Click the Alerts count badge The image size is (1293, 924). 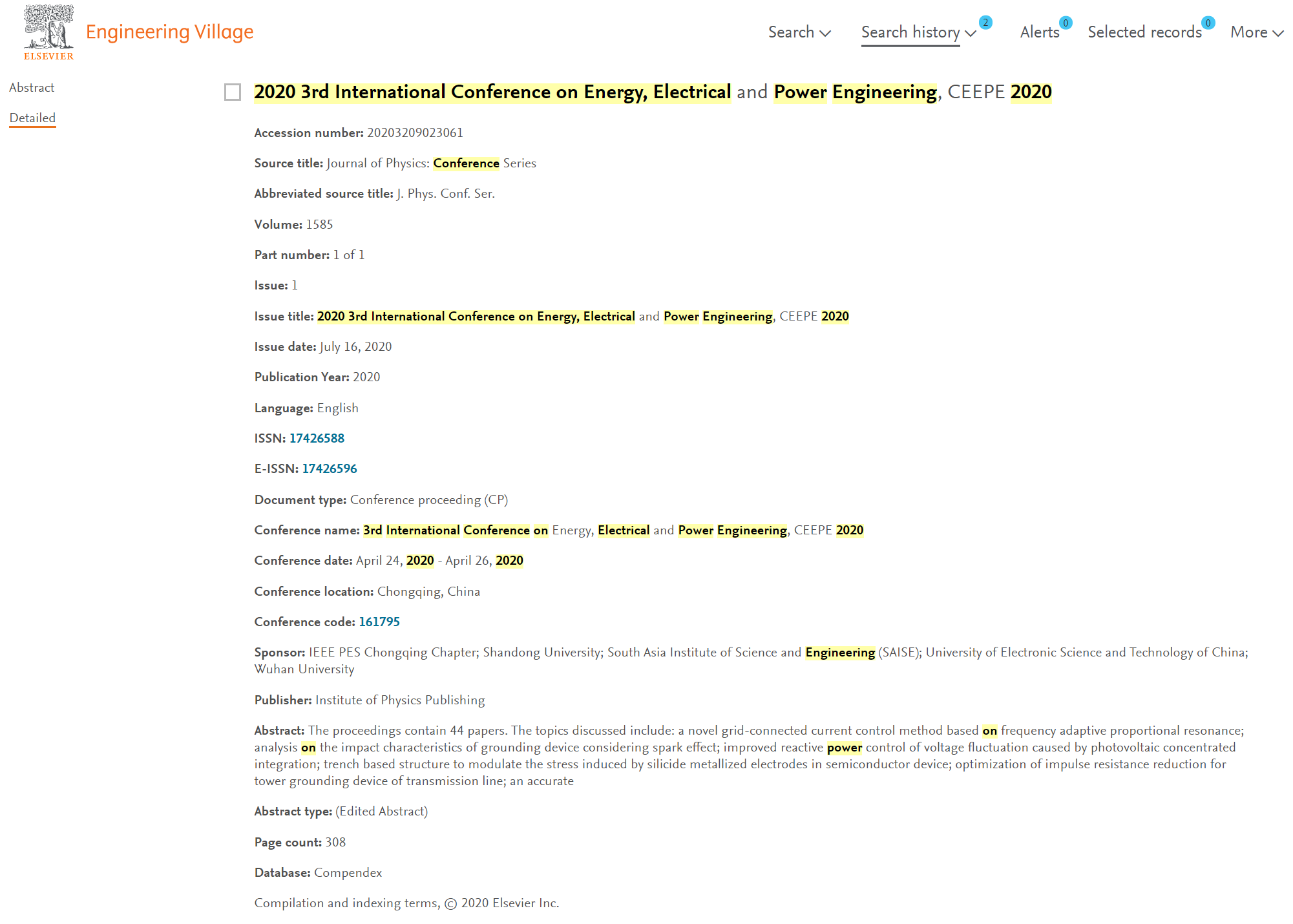(1066, 23)
